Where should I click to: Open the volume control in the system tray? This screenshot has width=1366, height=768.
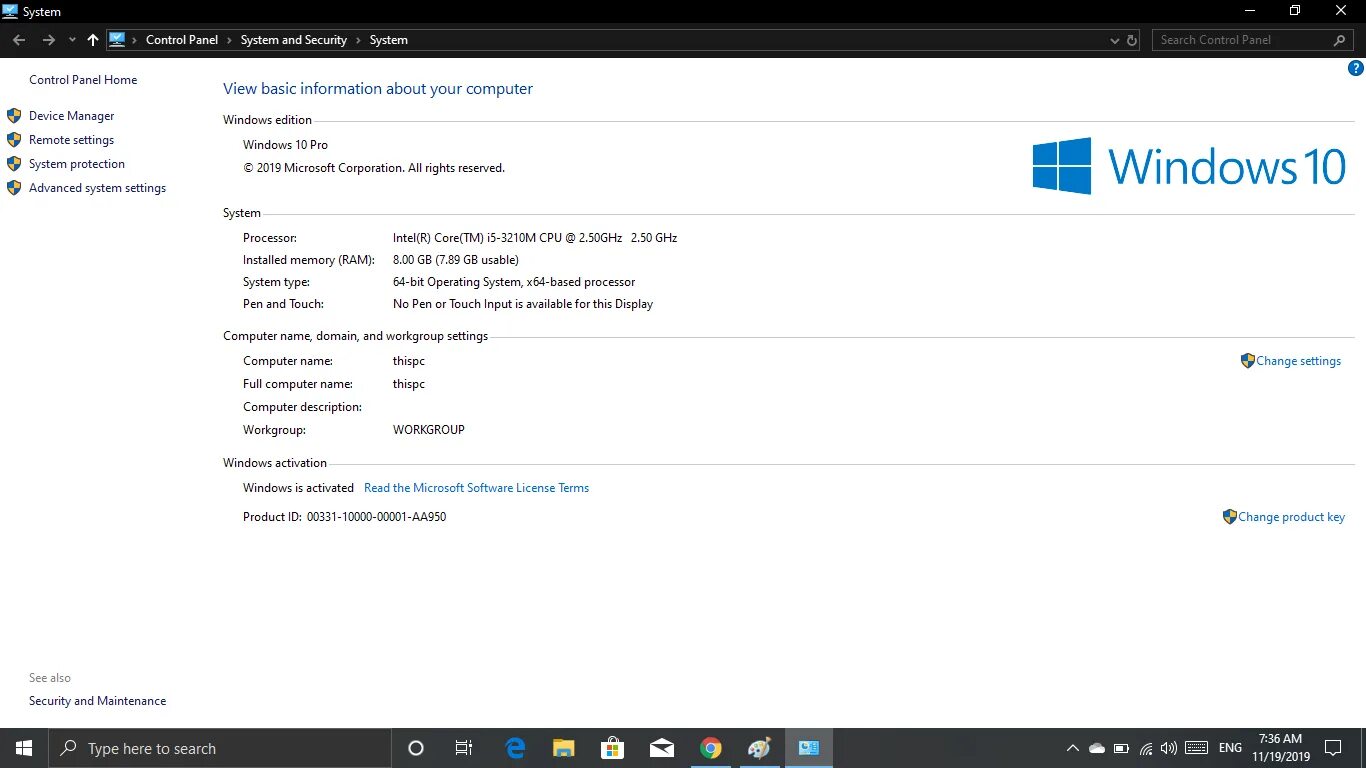click(1168, 747)
